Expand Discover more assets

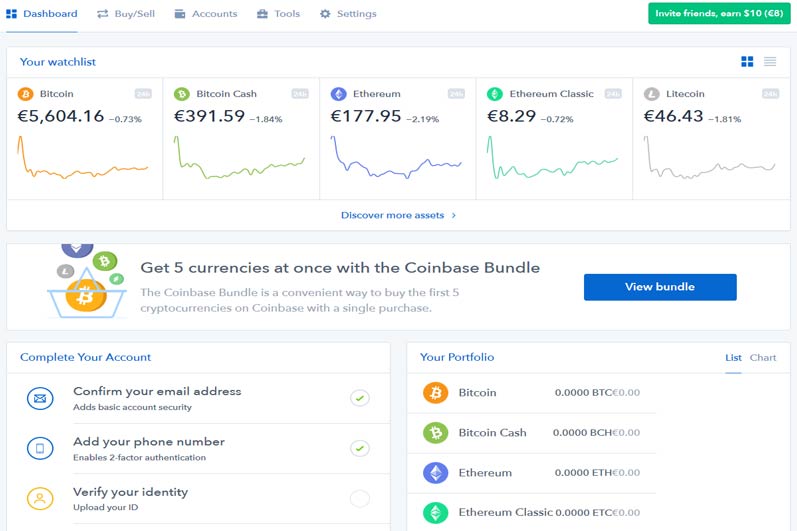click(398, 215)
